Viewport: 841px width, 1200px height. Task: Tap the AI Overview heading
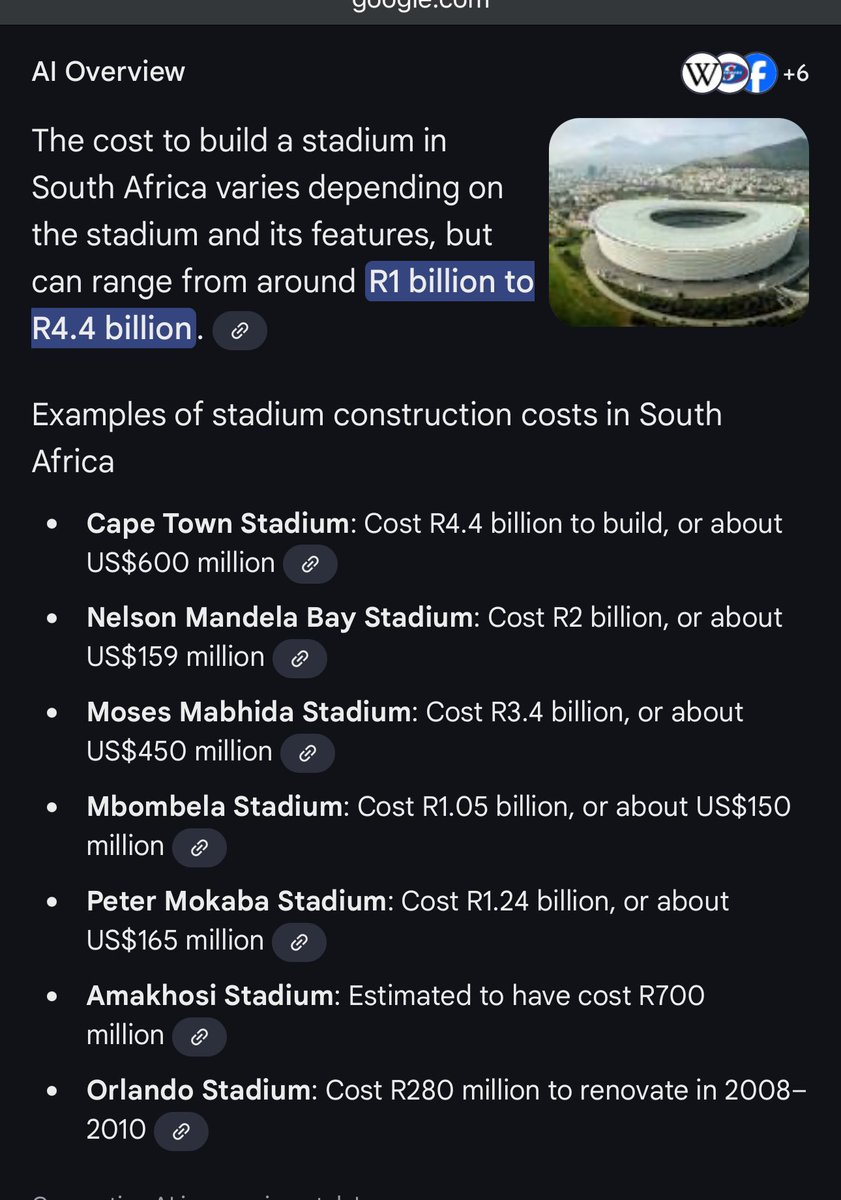click(x=108, y=72)
